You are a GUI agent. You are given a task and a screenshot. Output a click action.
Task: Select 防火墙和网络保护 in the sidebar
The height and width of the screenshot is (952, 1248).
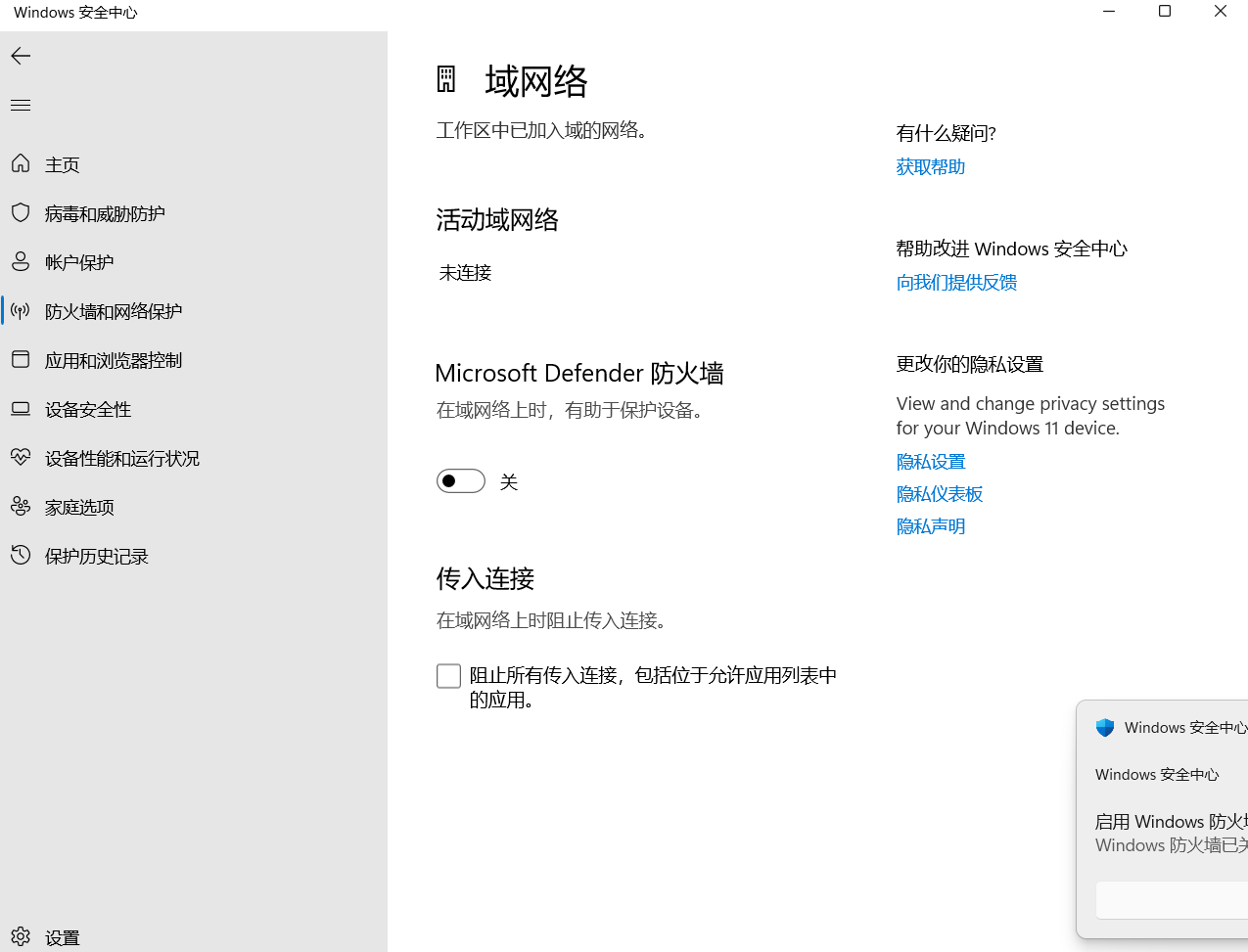click(x=194, y=311)
